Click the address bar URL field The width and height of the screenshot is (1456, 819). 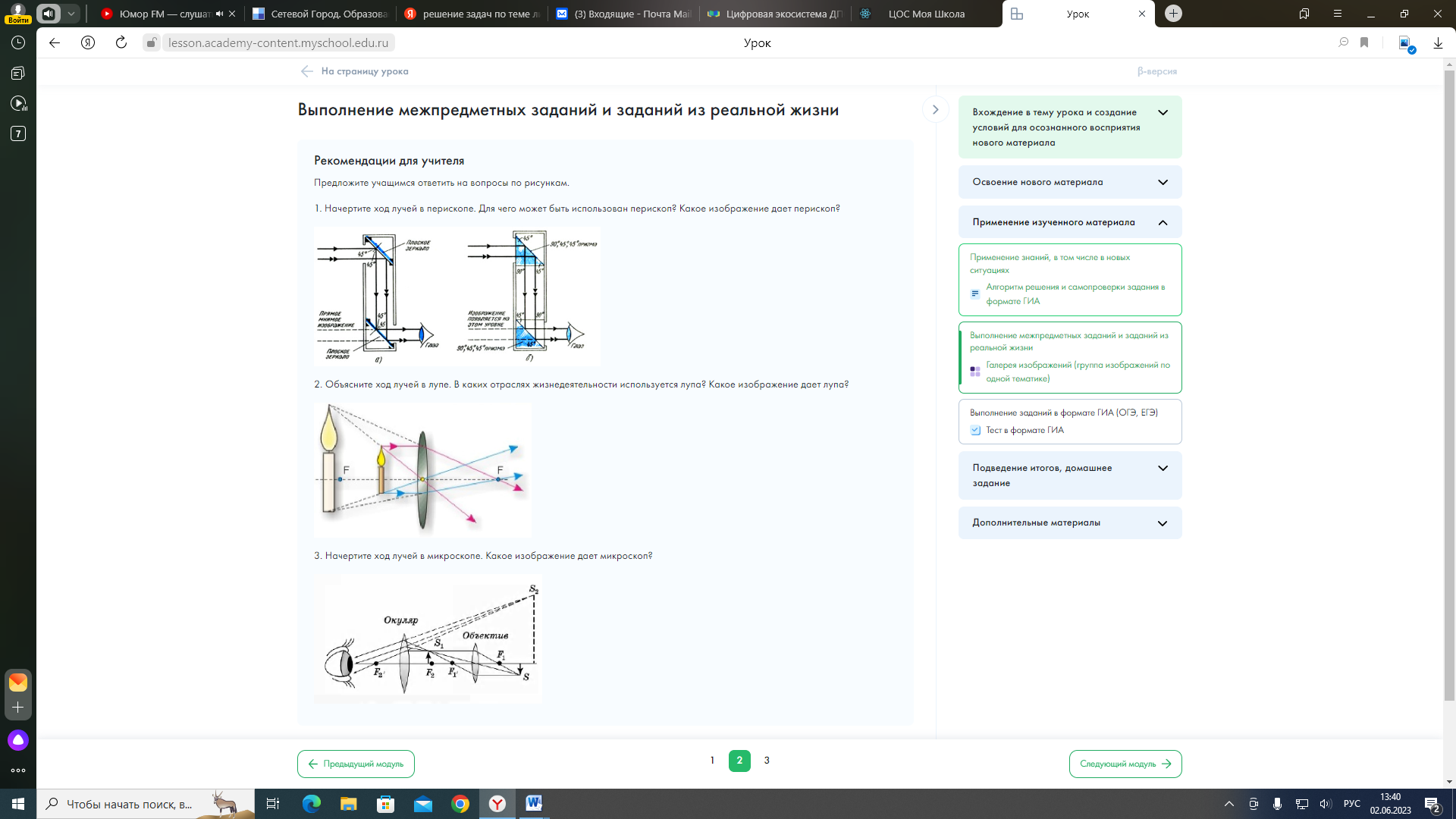coord(278,43)
